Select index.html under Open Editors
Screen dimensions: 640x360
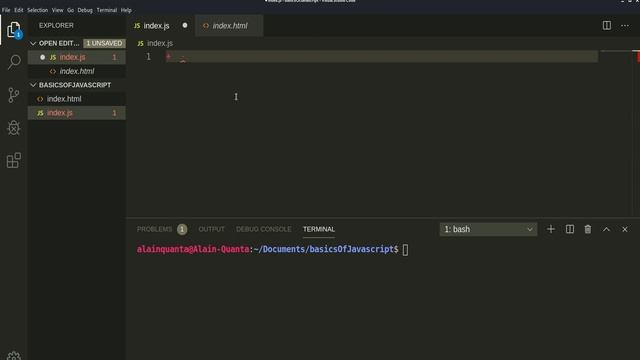(77, 71)
